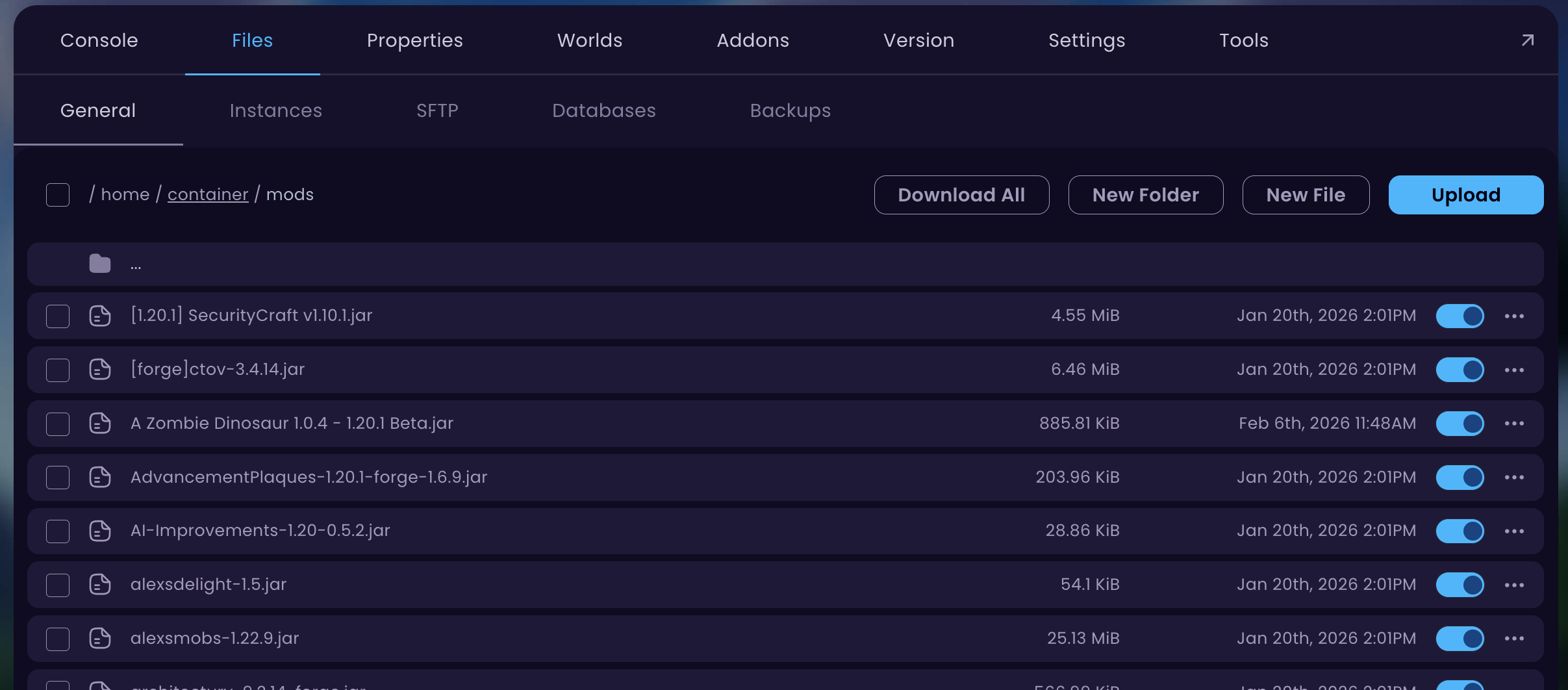Go to the Worlds tab

590,40
